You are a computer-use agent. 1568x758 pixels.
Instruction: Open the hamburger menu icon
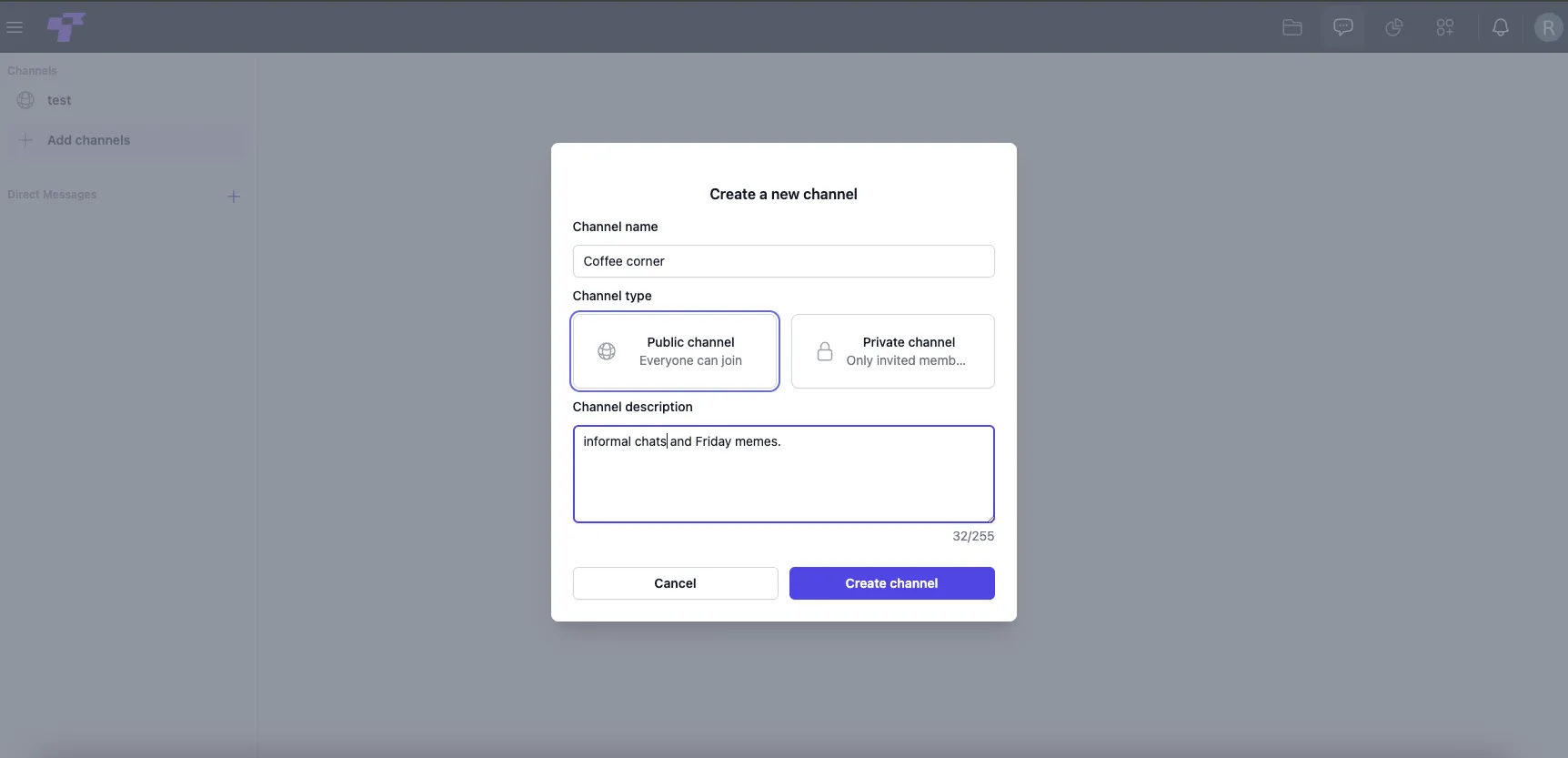[x=15, y=27]
